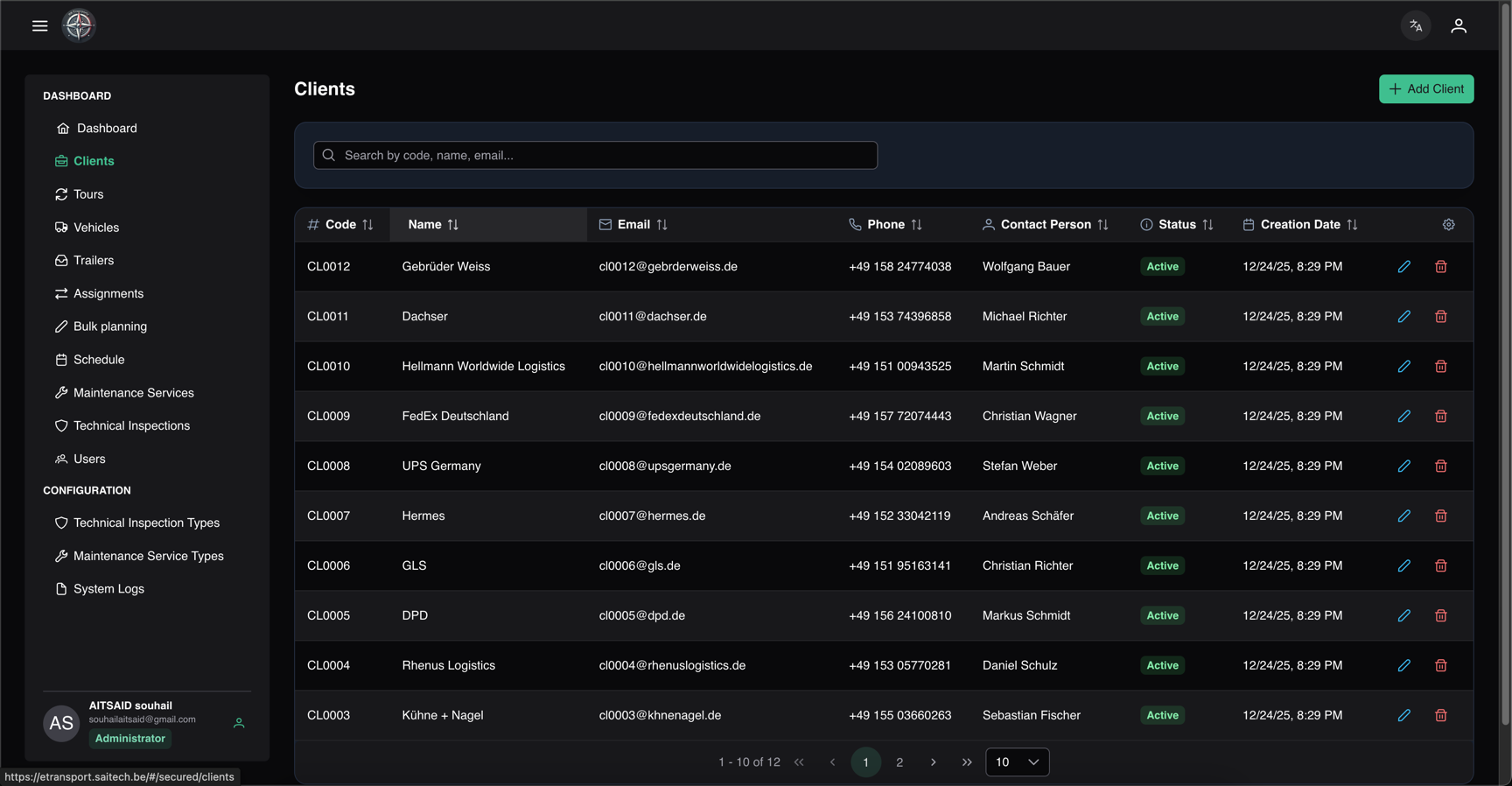The height and width of the screenshot is (786, 1512).
Task: Jump to last page of results
Action: 967,762
